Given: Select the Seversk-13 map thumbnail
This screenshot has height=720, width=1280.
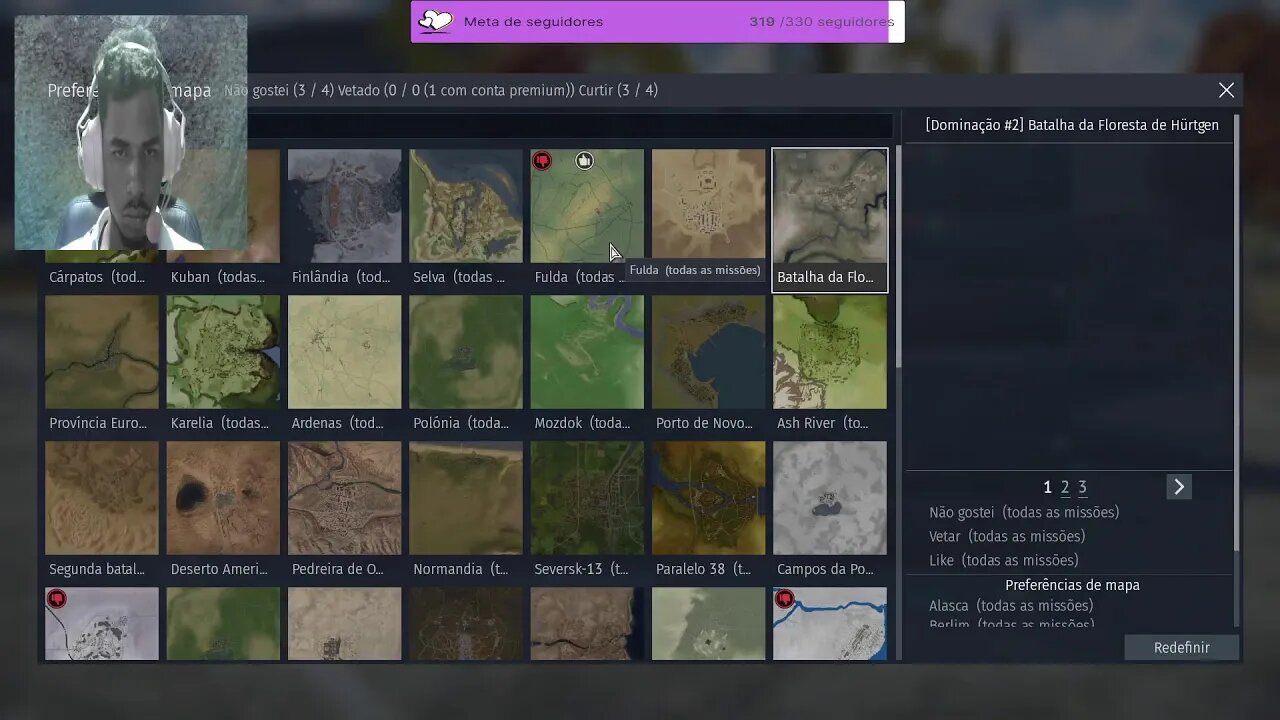Looking at the screenshot, I should pos(587,498).
